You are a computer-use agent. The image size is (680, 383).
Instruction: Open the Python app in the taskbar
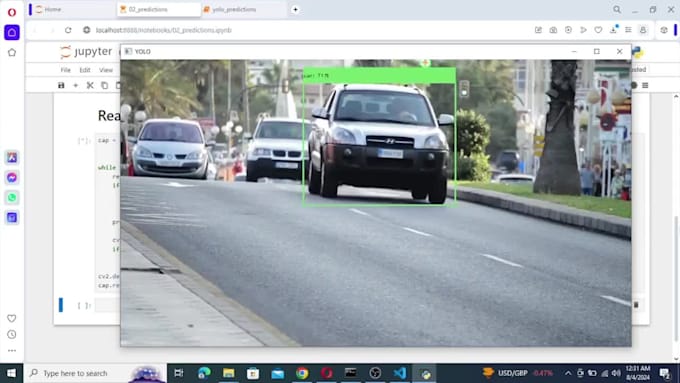point(425,373)
